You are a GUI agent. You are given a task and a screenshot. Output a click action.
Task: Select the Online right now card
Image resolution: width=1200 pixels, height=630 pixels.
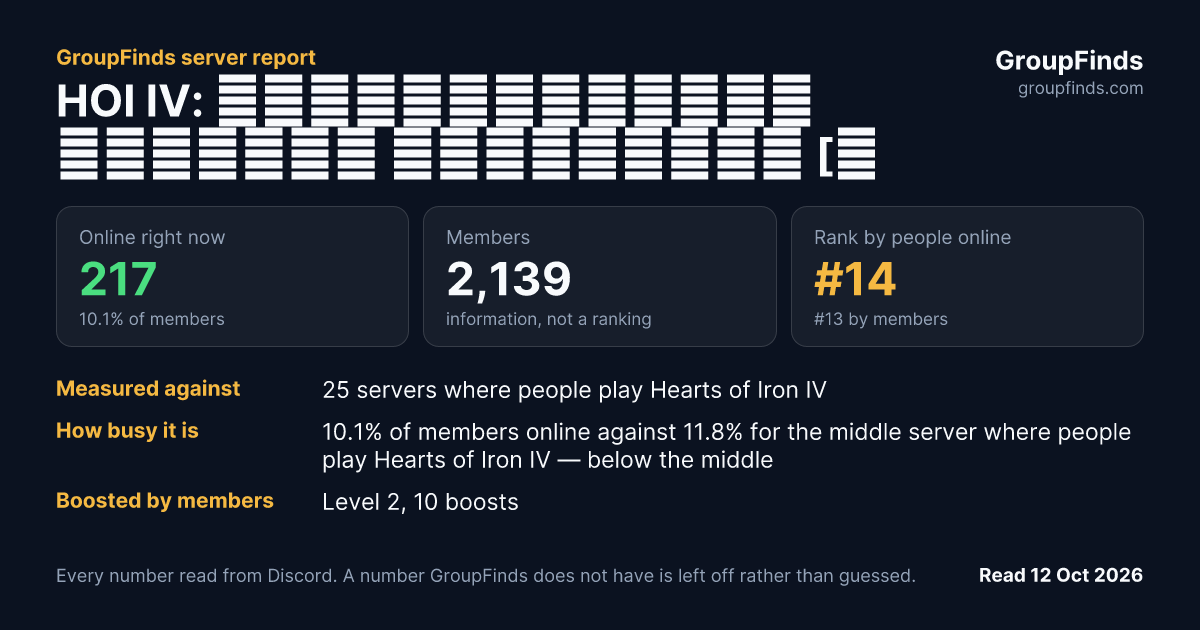click(232, 276)
